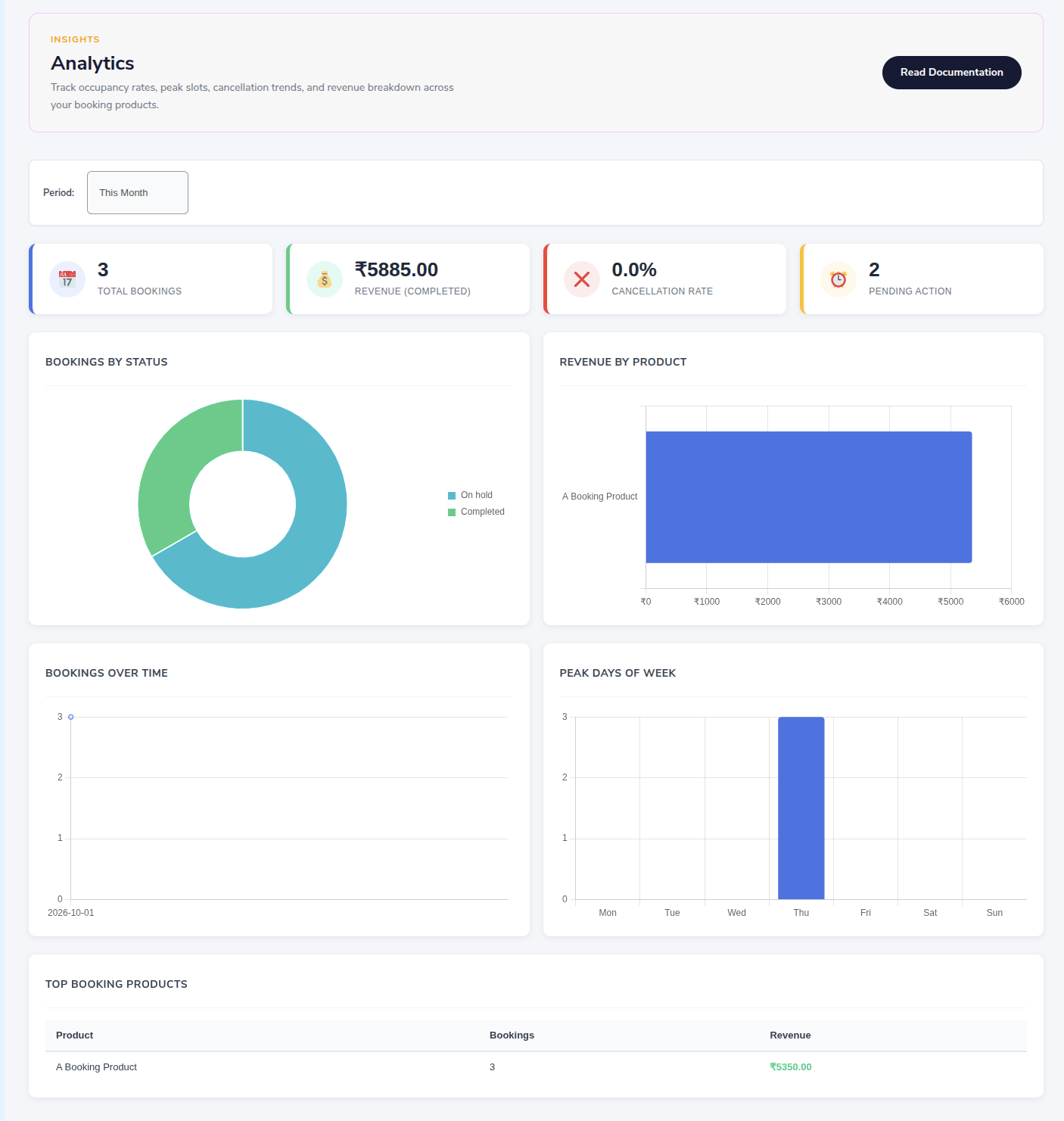Viewport: 1064px width, 1121px height.
Task: Click the alarm clock pending action icon
Action: point(838,279)
